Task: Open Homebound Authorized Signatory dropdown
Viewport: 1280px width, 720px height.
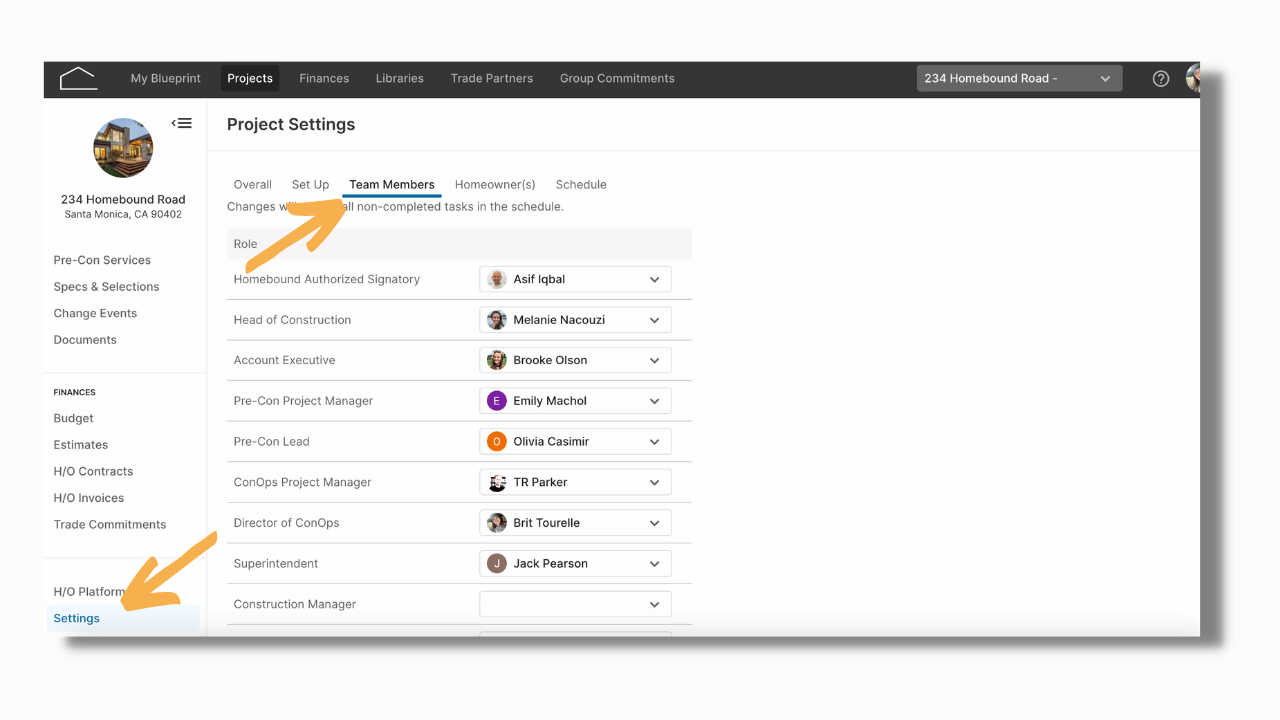Action: pos(575,279)
